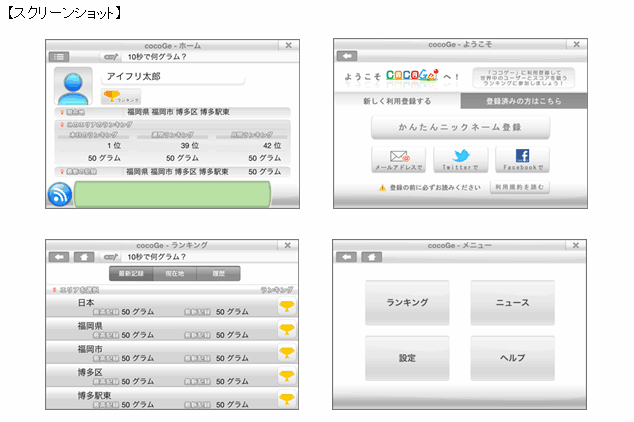Select the 福岡県 area row
The image size is (634, 422).
tap(172, 329)
